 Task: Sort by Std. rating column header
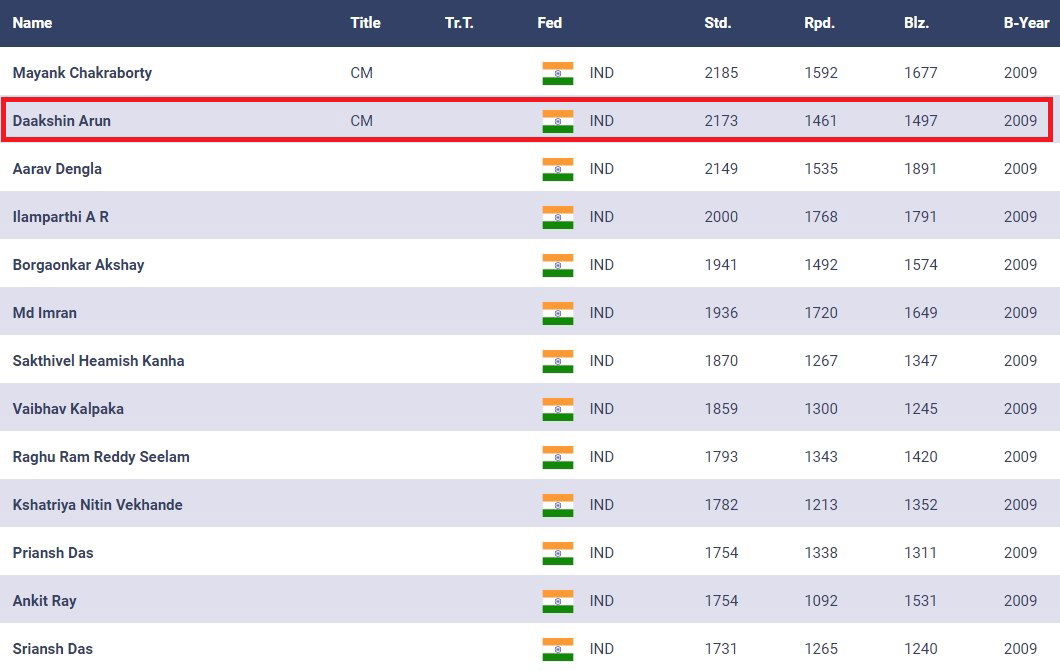(717, 23)
